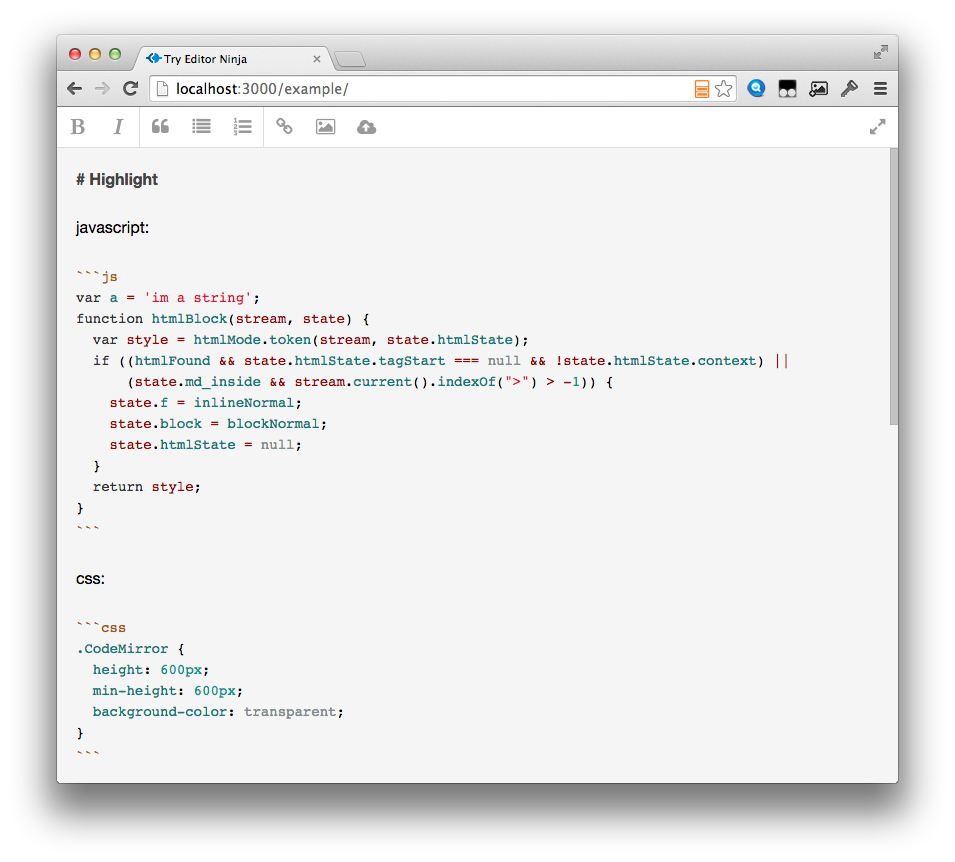Click the 'background-color: transparent;' line
The width and height of the screenshot is (955, 862).
[218, 712]
